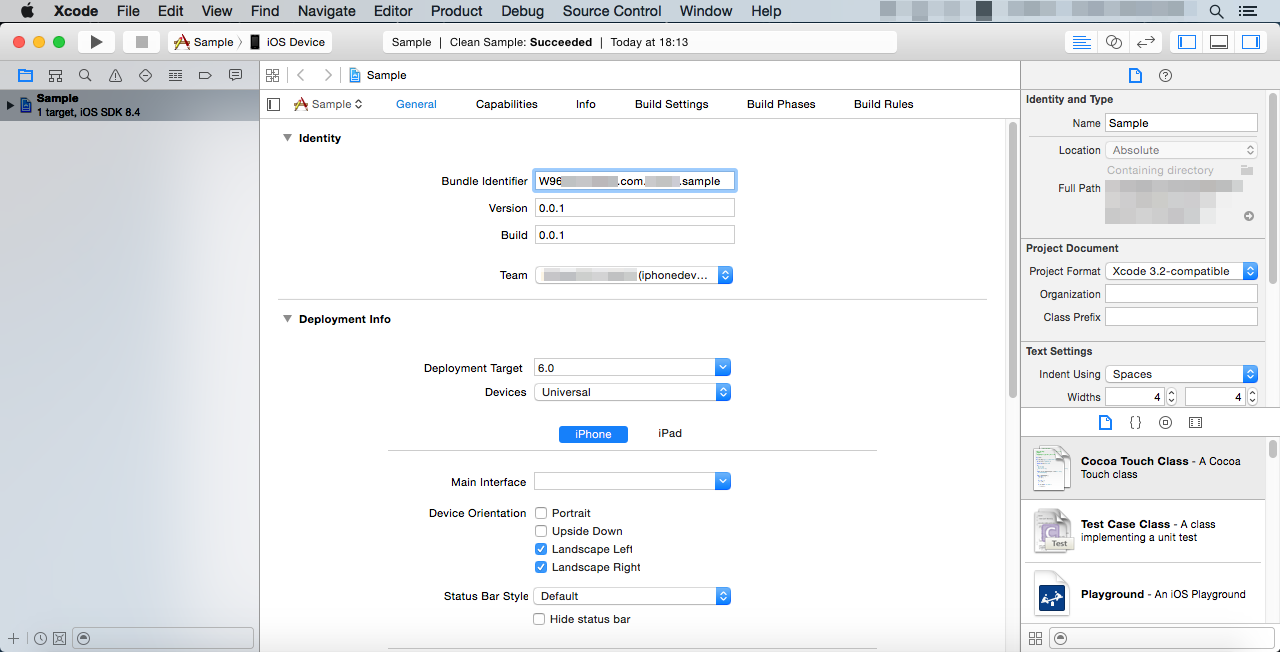Switch to the Build Settings tab
The image size is (1280, 652).
pos(672,104)
